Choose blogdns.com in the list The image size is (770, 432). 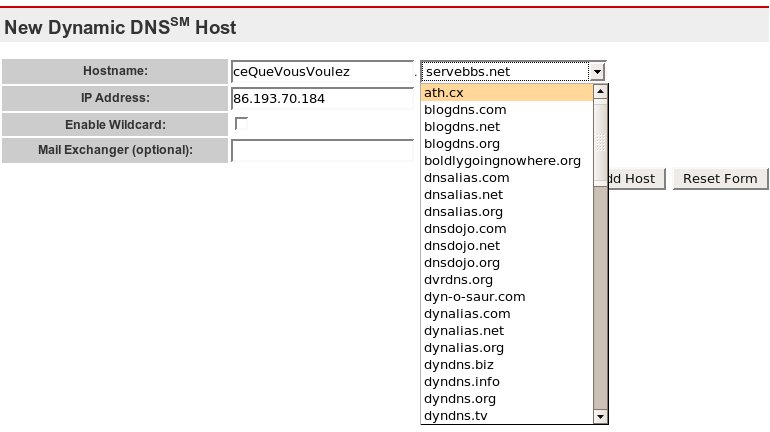pyautogui.click(x=506, y=110)
